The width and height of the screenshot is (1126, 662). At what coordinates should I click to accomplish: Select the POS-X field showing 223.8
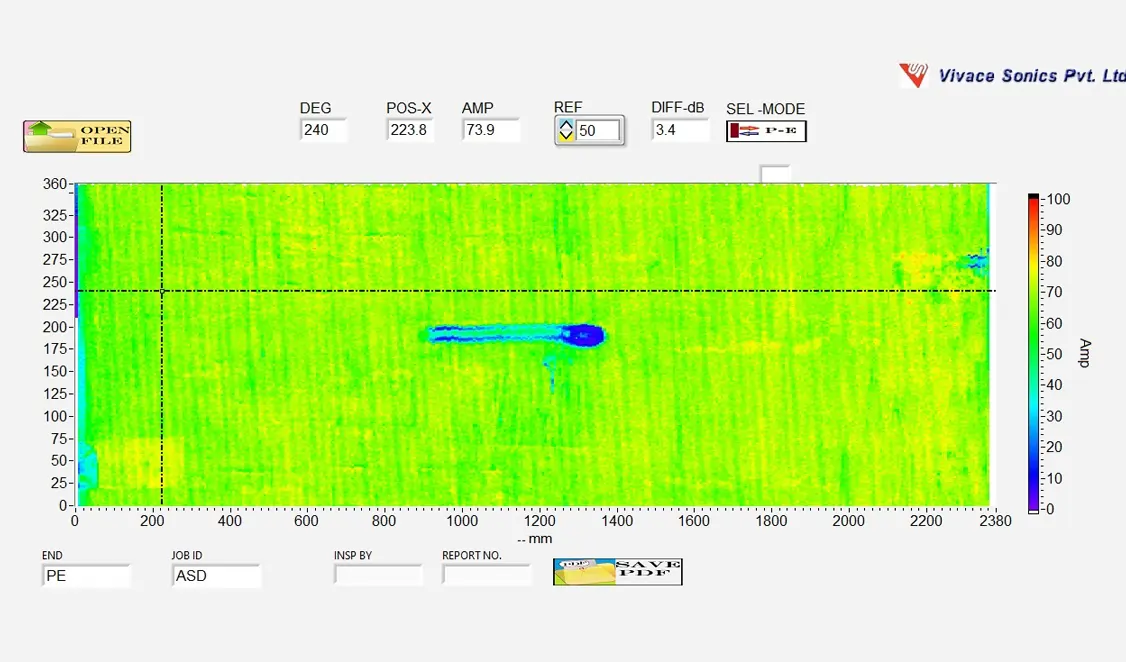click(410, 130)
